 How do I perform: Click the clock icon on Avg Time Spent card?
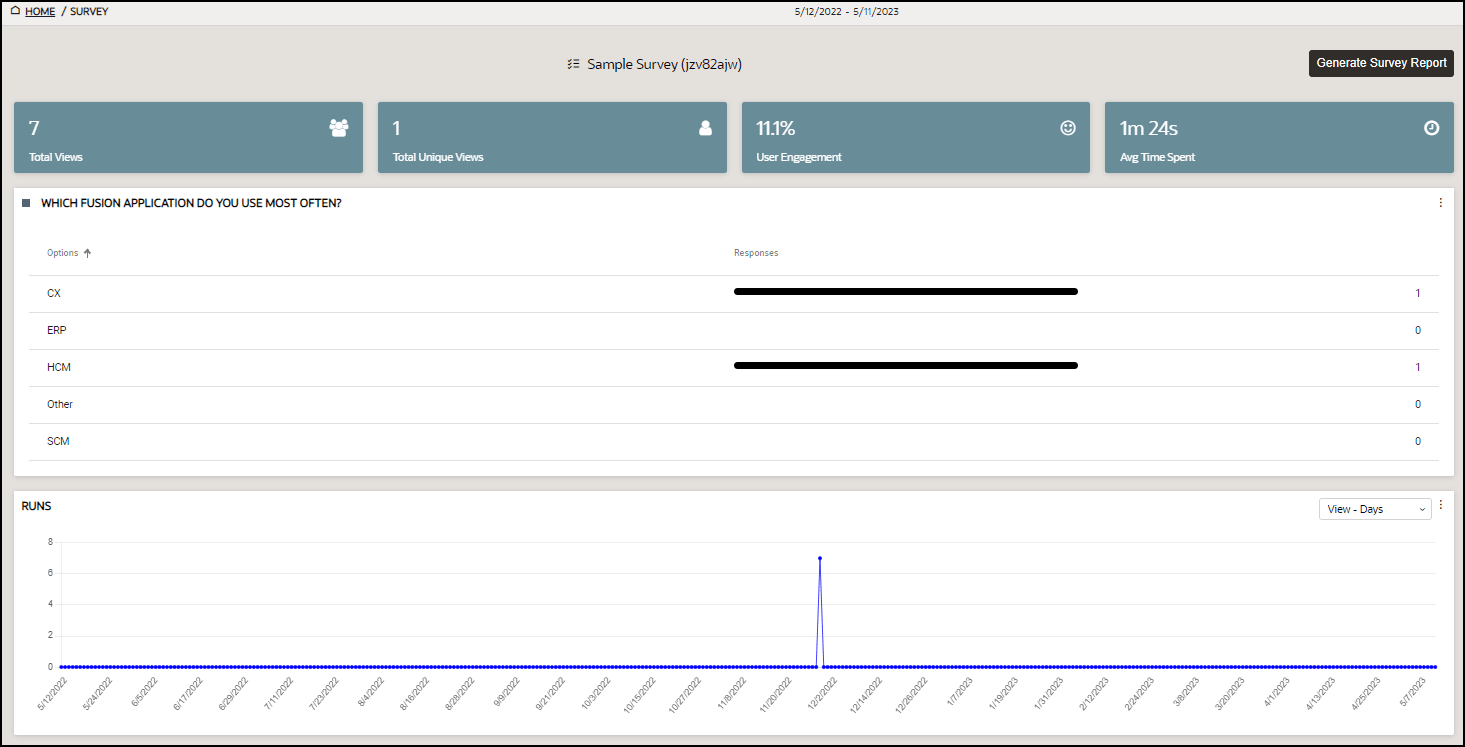[x=1432, y=128]
